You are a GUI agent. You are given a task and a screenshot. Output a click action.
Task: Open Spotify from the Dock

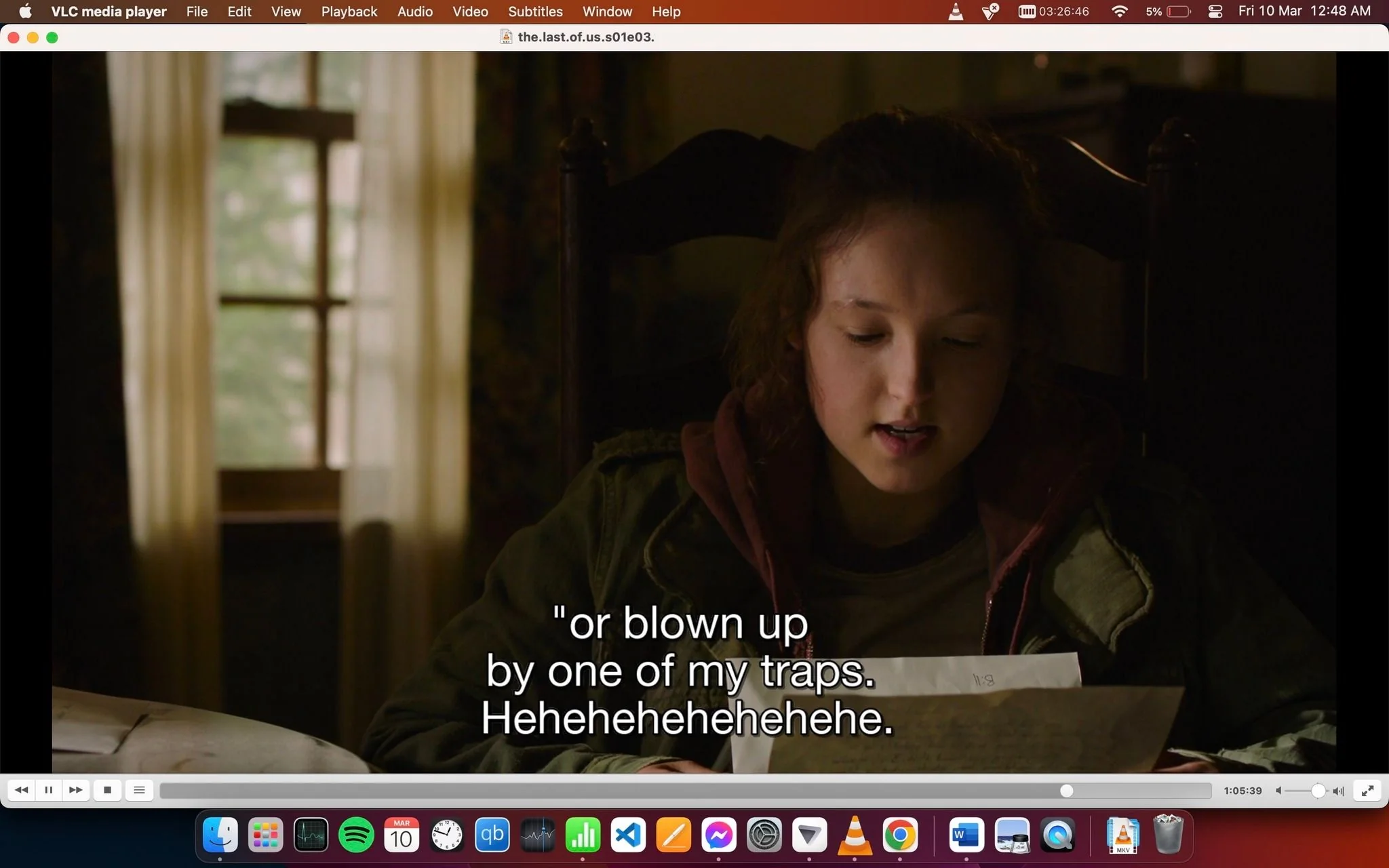pyautogui.click(x=356, y=835)
